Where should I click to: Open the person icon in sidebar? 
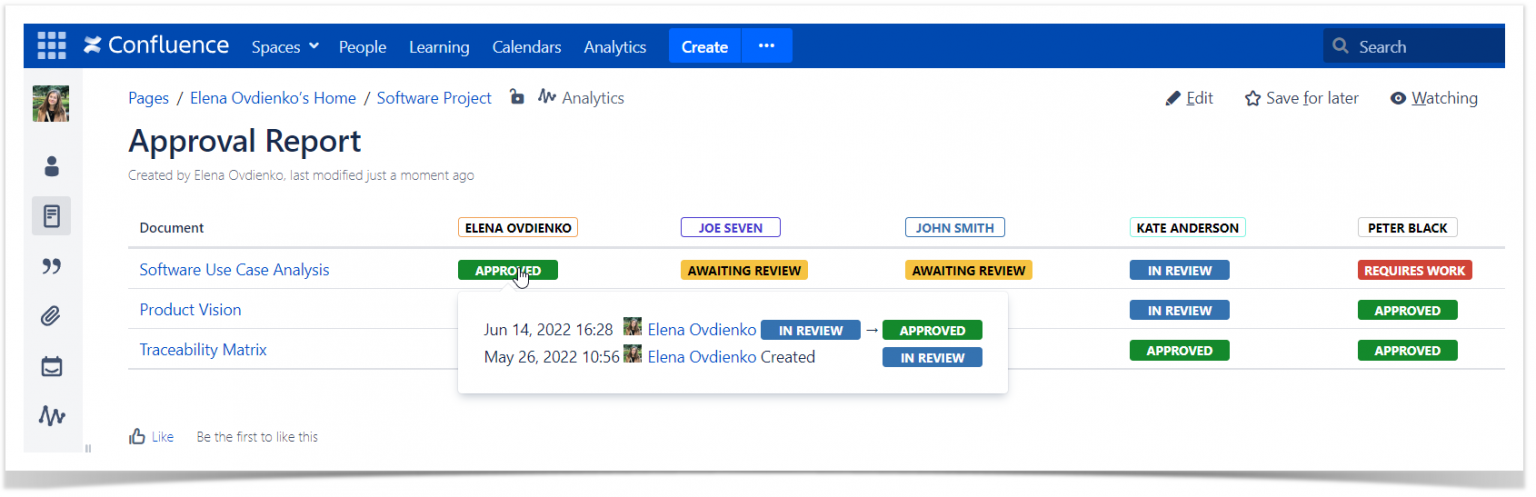tap(52, 166)
